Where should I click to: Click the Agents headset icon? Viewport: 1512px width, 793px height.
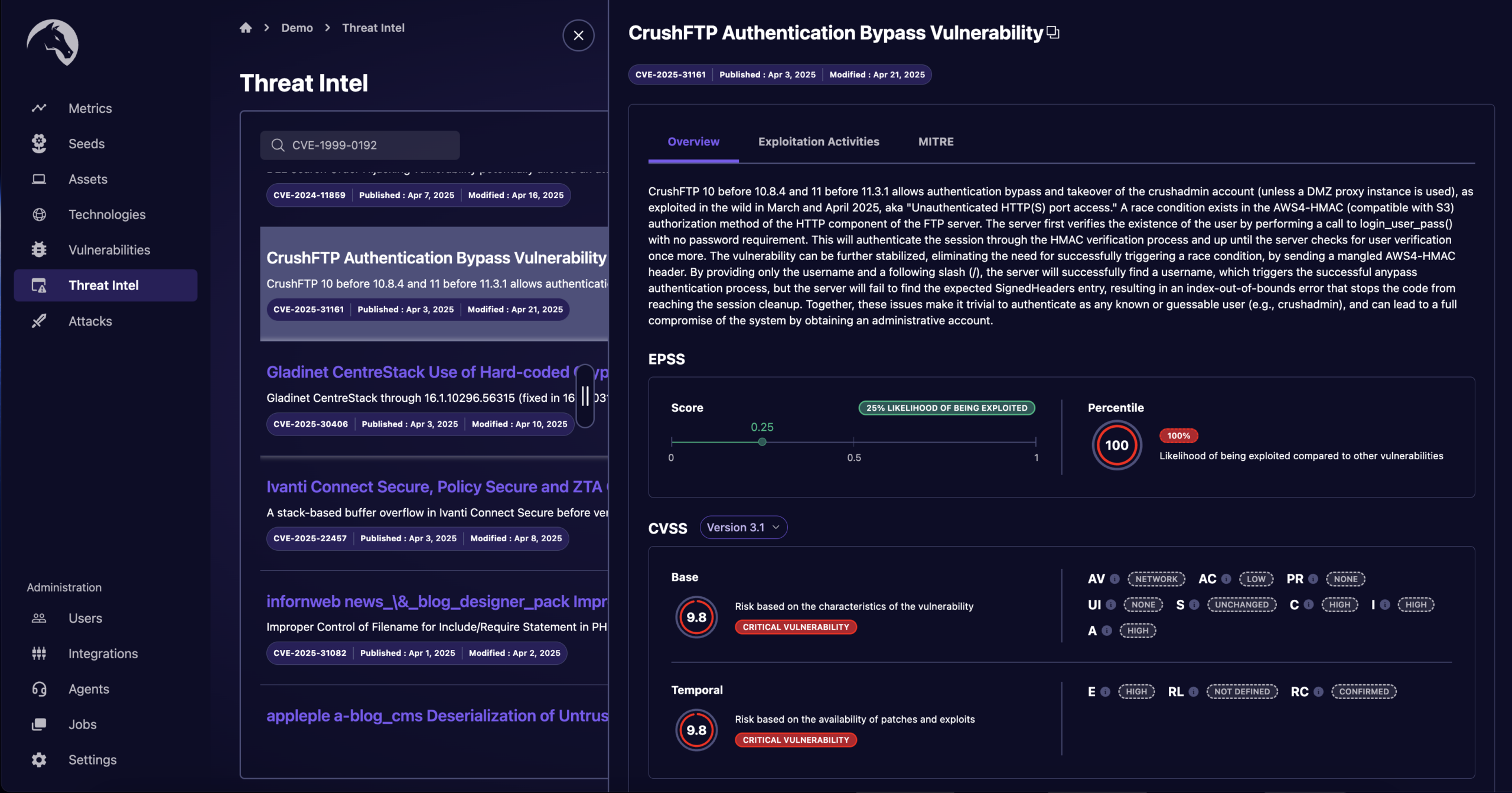[x=39, y=689]
